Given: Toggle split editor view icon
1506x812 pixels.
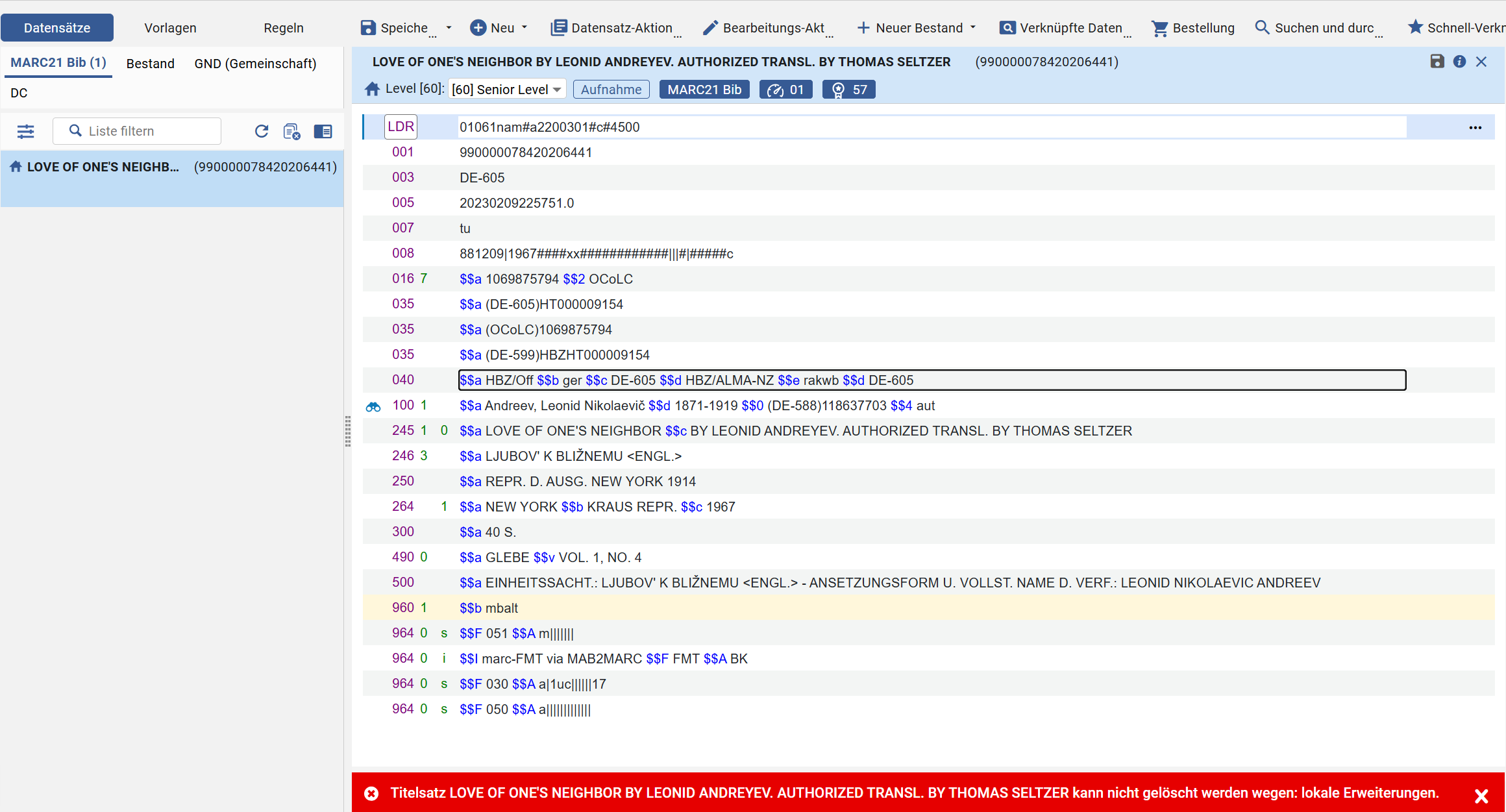Looking at the screenshot, I should [x=323, y=131].
